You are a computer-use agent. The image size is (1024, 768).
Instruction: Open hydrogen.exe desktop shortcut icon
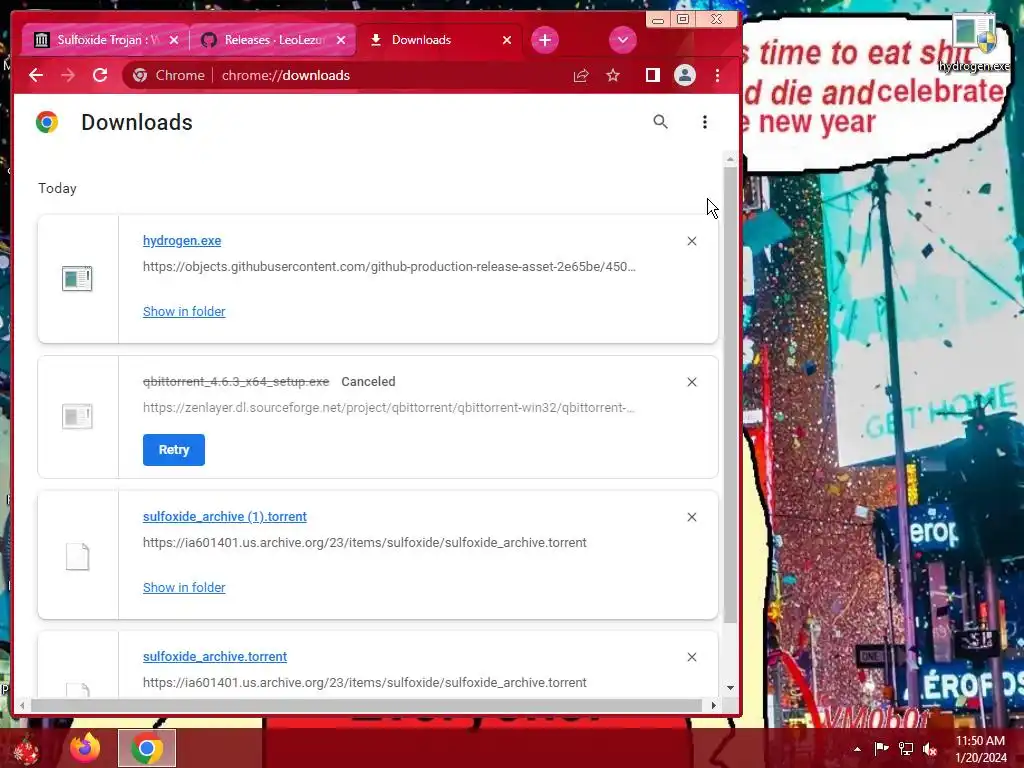[974, 42]
